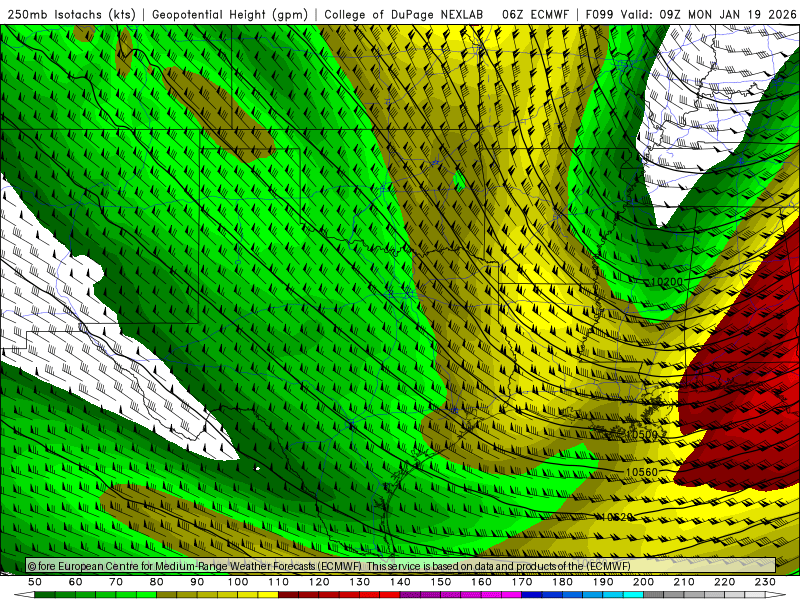Click the 200 knot value on the color scale

[644, 582]
